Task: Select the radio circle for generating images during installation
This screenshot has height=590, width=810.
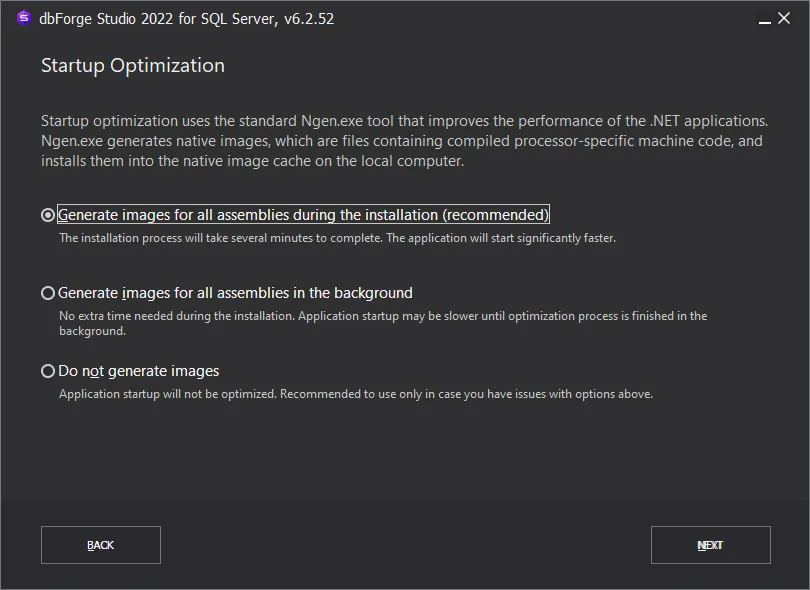Action: (x=48, y=215)
